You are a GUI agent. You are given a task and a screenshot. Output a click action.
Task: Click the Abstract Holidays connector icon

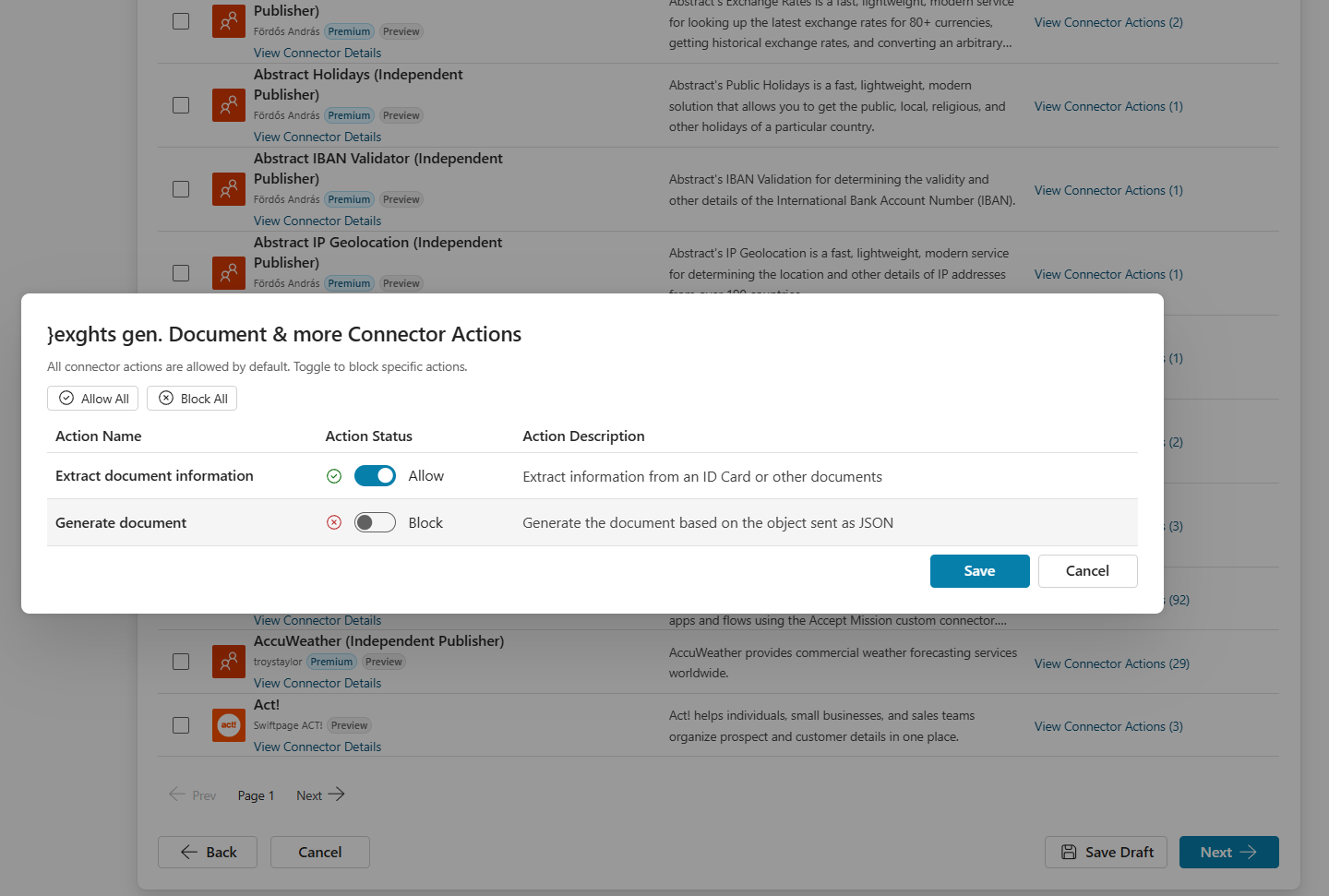pyautogui.click(x=229, y=105)
